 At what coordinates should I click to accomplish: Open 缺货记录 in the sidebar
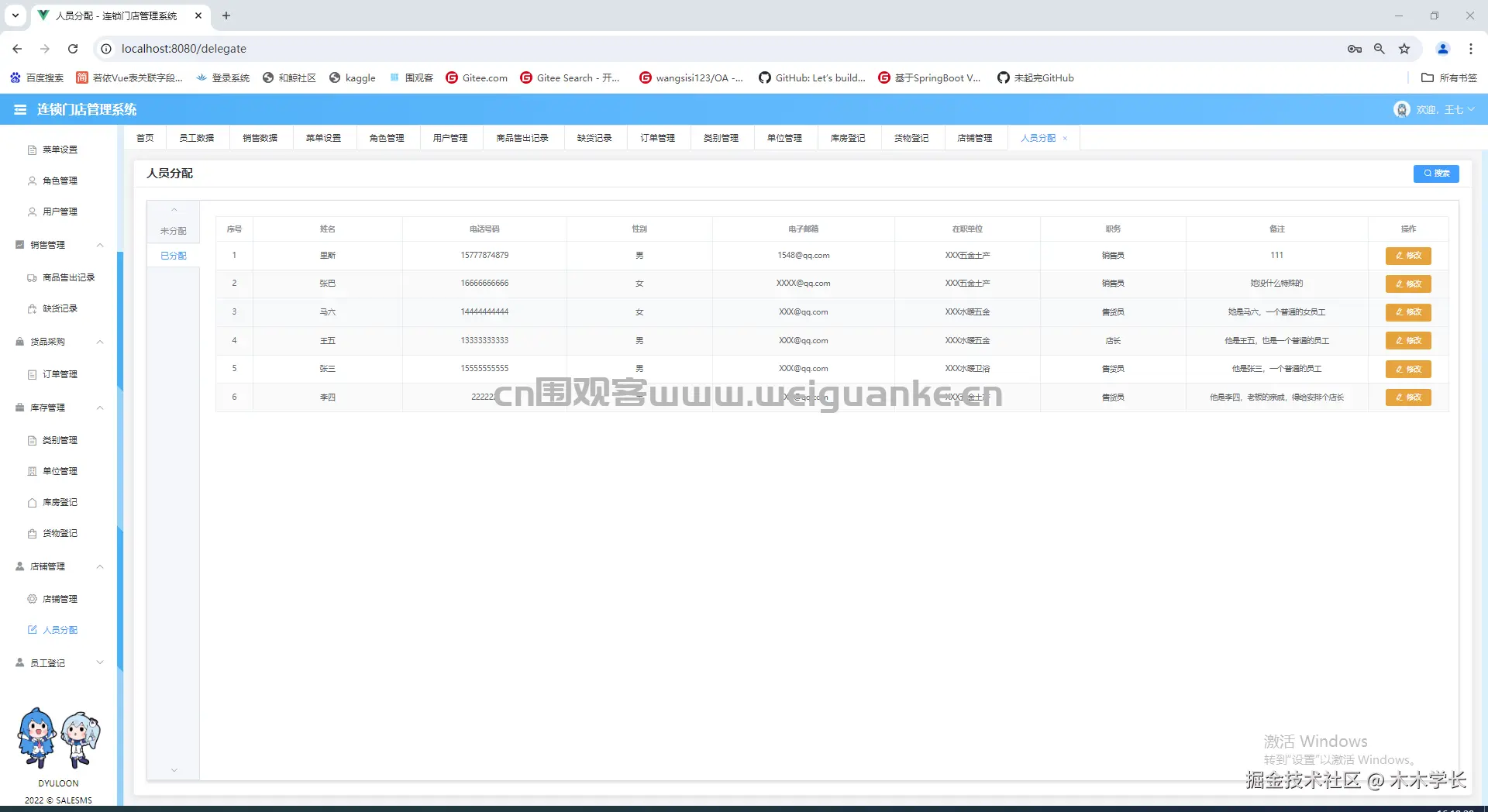(x=60, y=308)
